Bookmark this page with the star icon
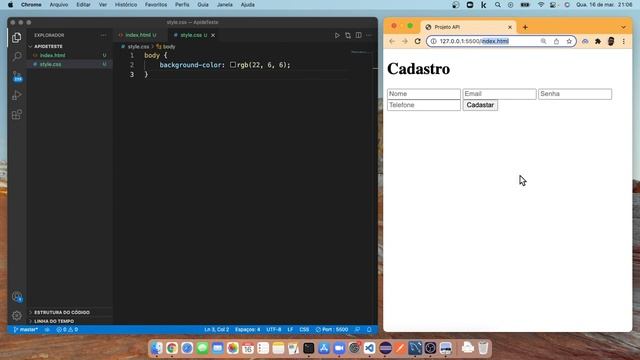 coord(569,41)
